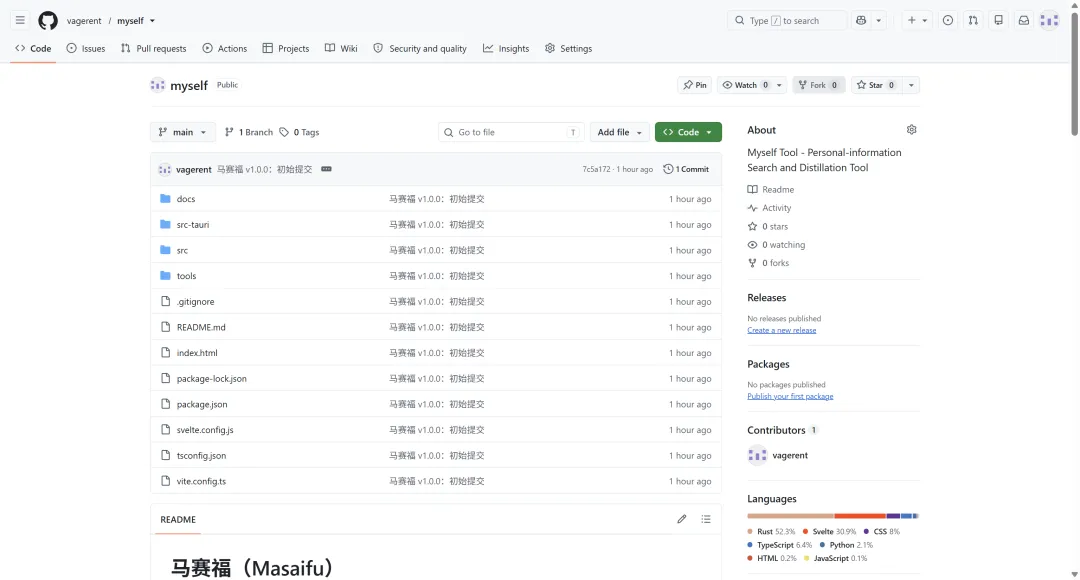Open the dropdown arrow beside Copilot icon

coord(879,21)
